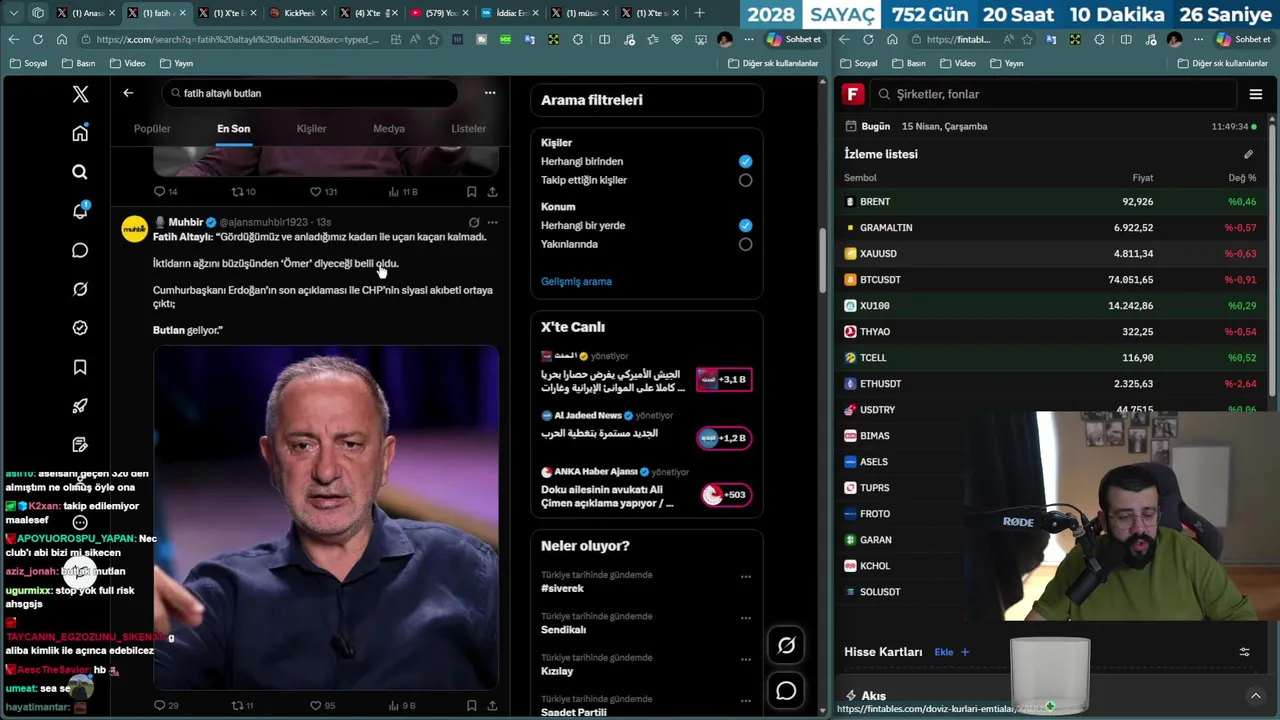Image resolution: width=1280 pixels, height=720 pixels.
Task: Open options for Kızılay trend
Action: [x=745, y=659]
